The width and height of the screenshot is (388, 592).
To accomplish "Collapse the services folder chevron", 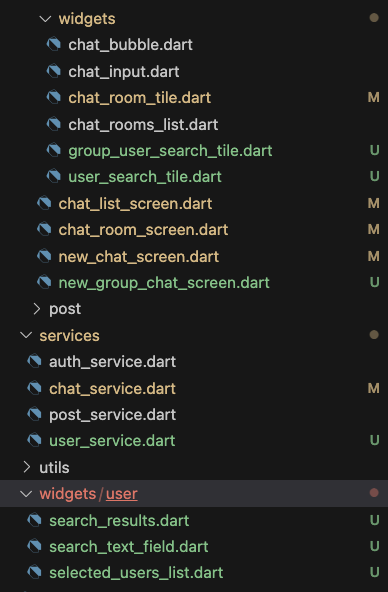I will [26, 335].
